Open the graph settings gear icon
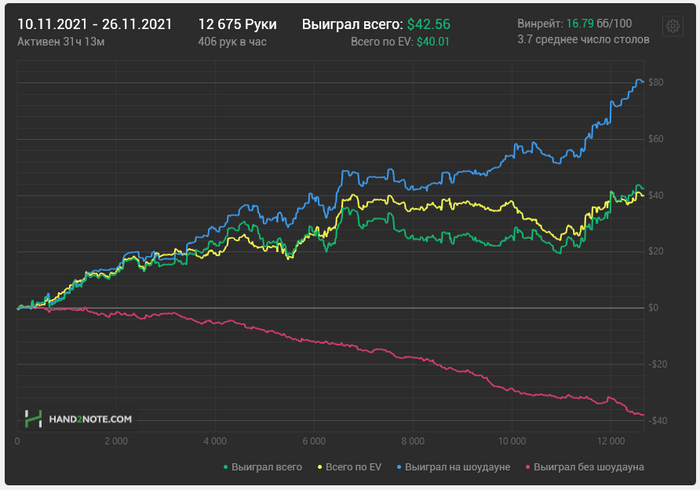 (672, 26)
